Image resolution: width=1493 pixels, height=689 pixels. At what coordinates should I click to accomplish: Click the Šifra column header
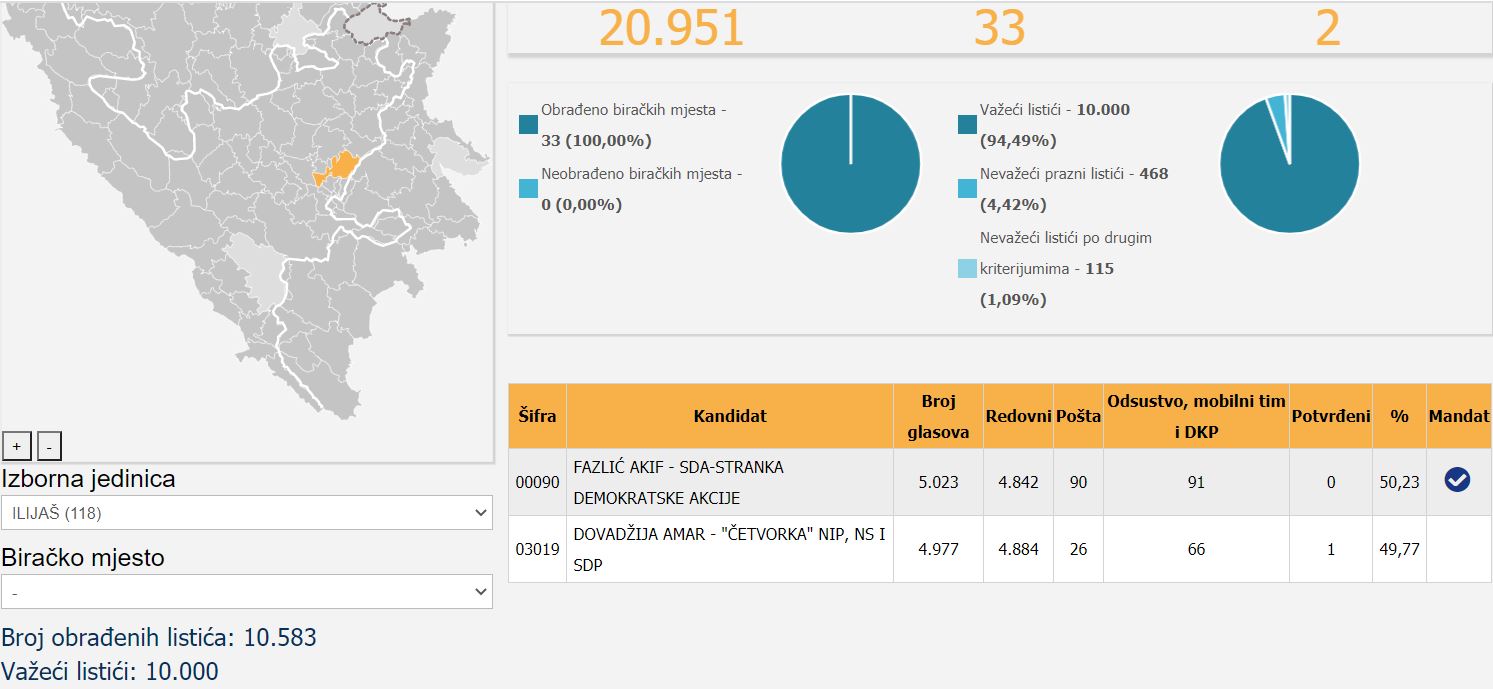[x=537, y=416]
